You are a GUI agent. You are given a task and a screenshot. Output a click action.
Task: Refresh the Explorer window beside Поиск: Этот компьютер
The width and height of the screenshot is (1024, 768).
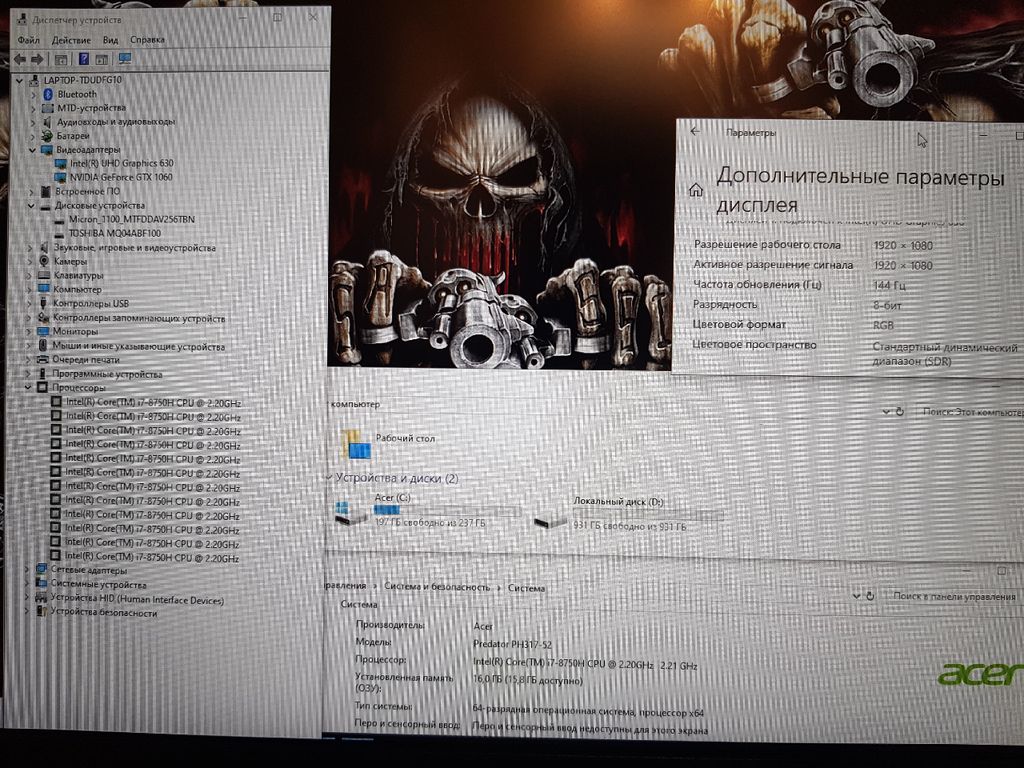click(x=900, y=412)
